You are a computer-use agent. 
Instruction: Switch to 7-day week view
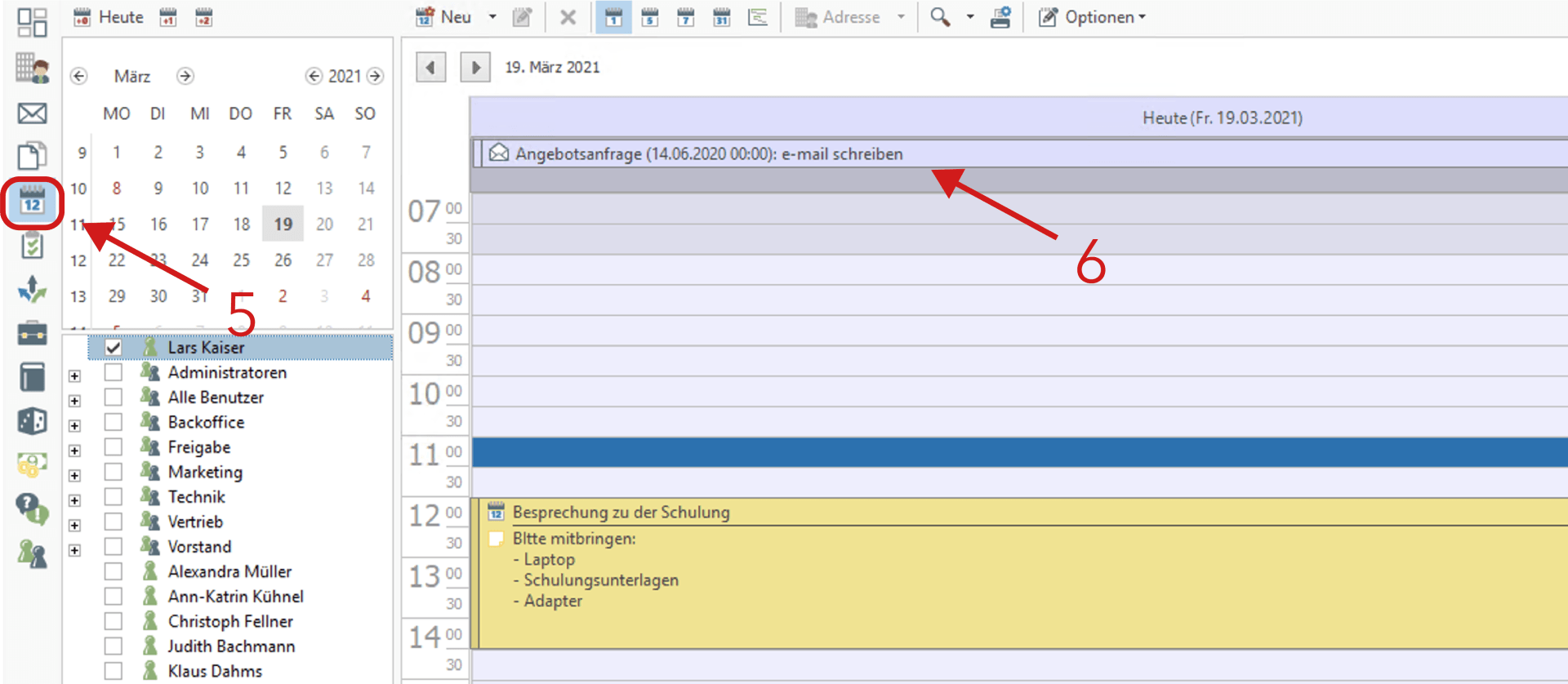(x=686, y=17)
